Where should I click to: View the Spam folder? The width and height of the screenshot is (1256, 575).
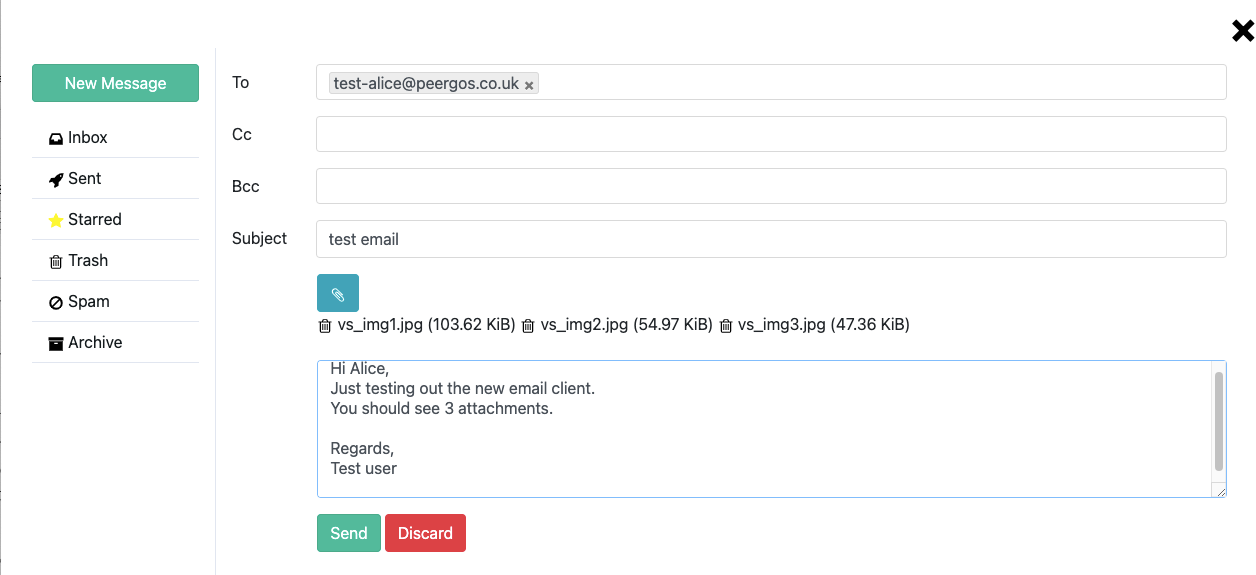tap(88, 301)
